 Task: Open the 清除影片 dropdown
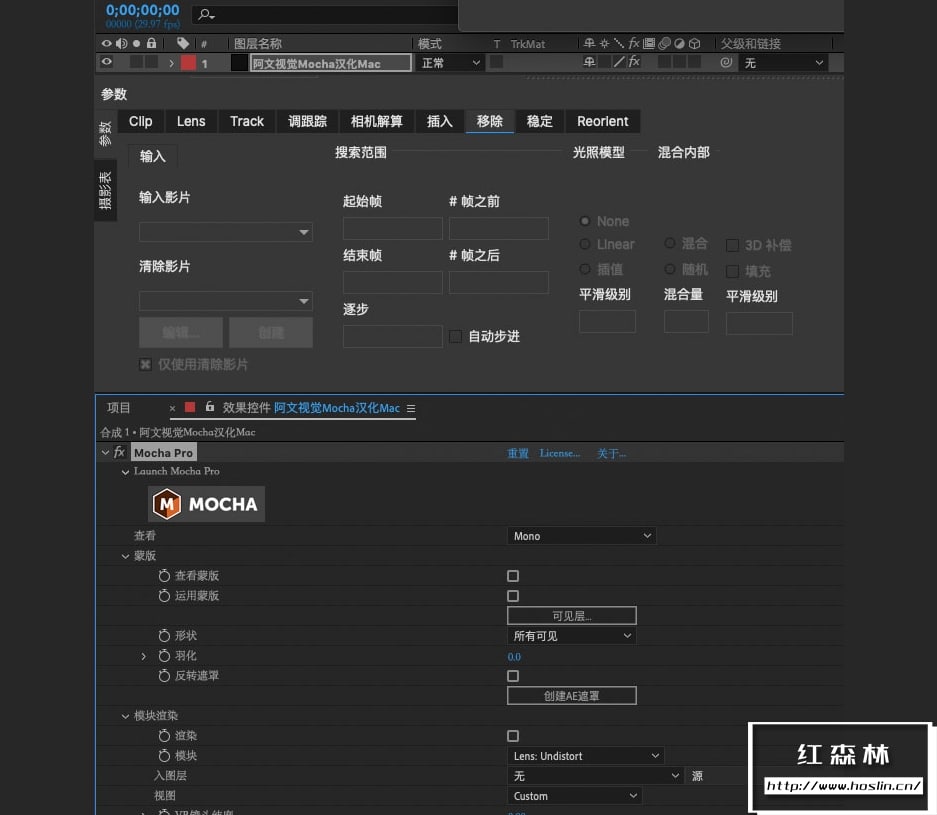[x=226, y=301]
